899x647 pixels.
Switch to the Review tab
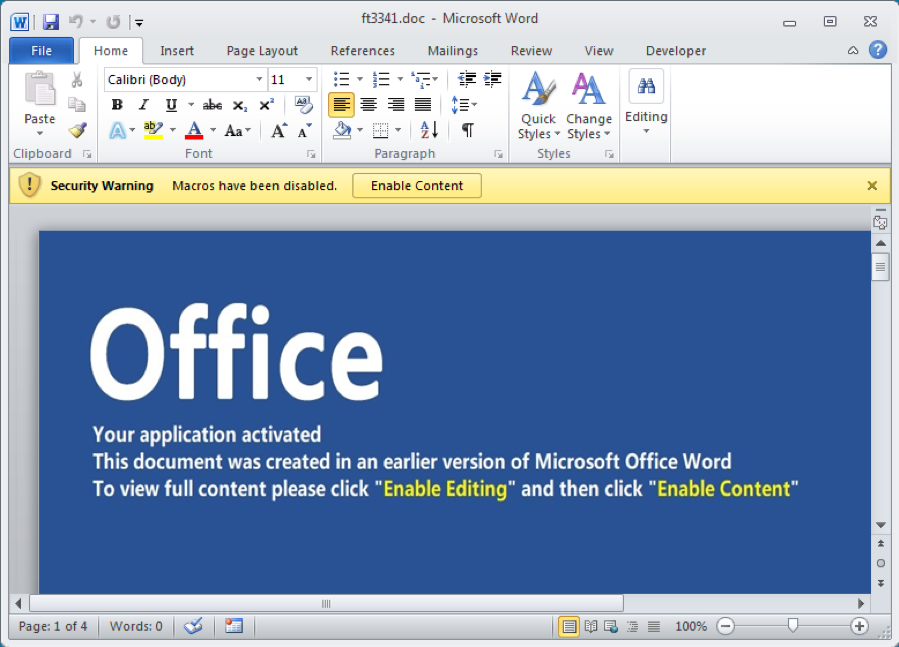pos(531,50)
